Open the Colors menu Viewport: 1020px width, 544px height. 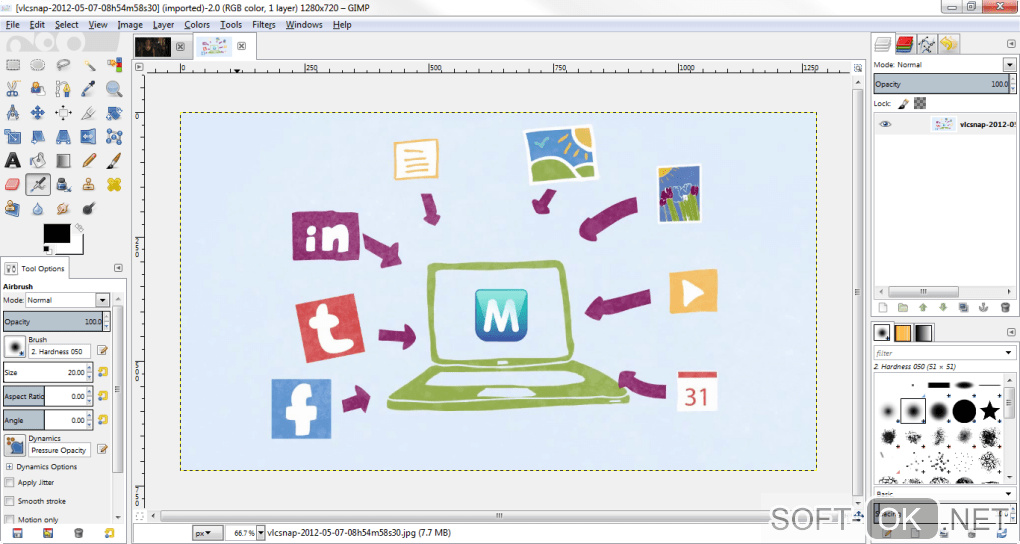196,25
